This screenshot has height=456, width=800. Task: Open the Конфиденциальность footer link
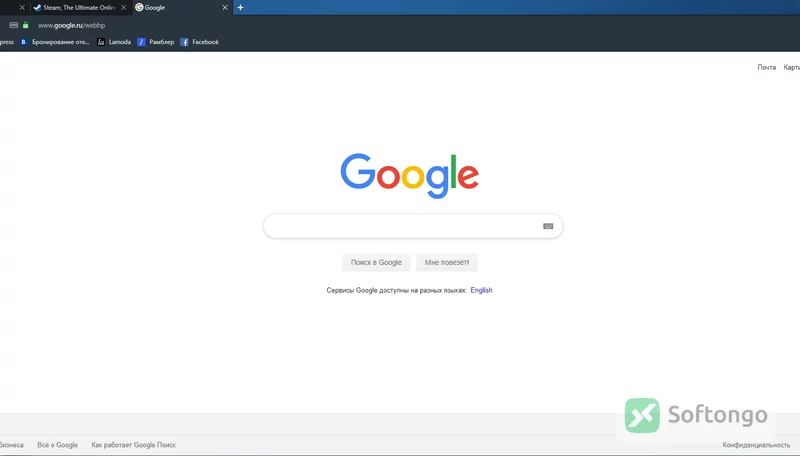[x=756, y=445]
